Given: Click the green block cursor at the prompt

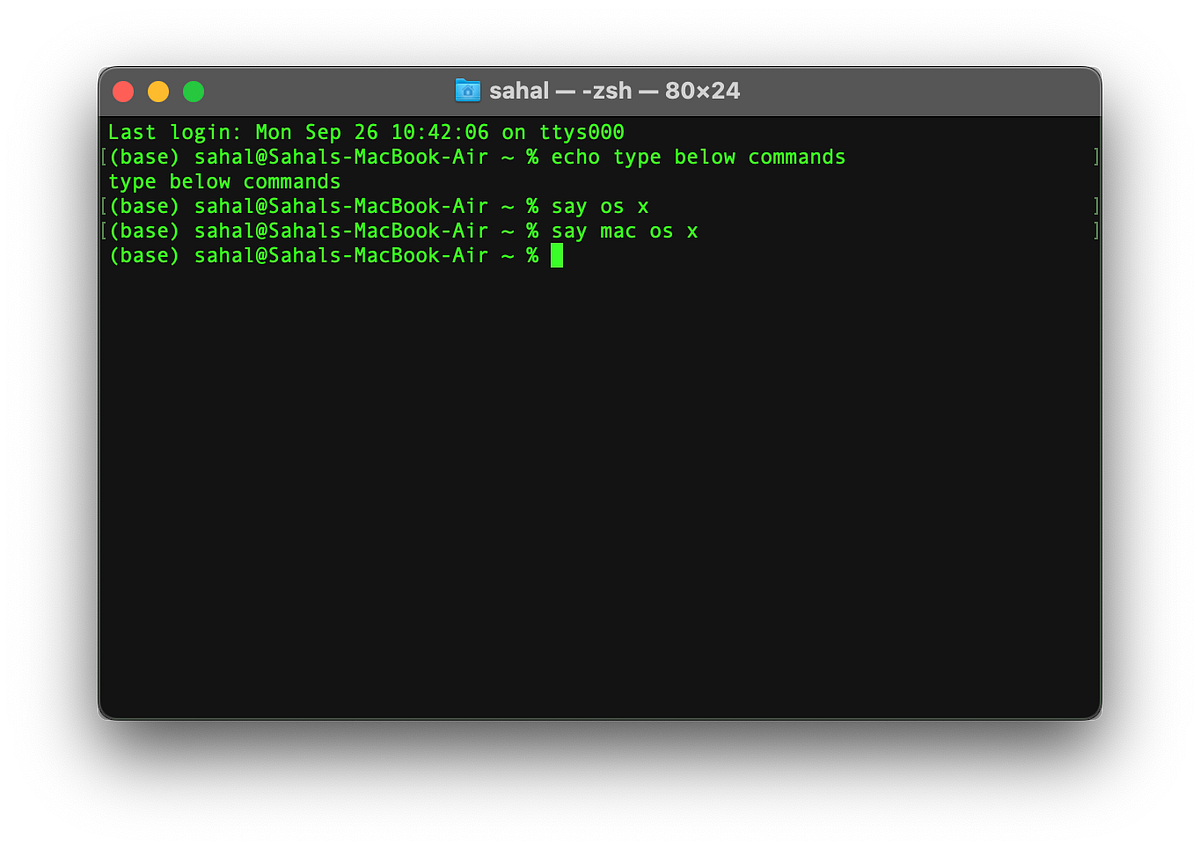Looking at the screenshot, I should pyautogui.click(x=557, y=255).
